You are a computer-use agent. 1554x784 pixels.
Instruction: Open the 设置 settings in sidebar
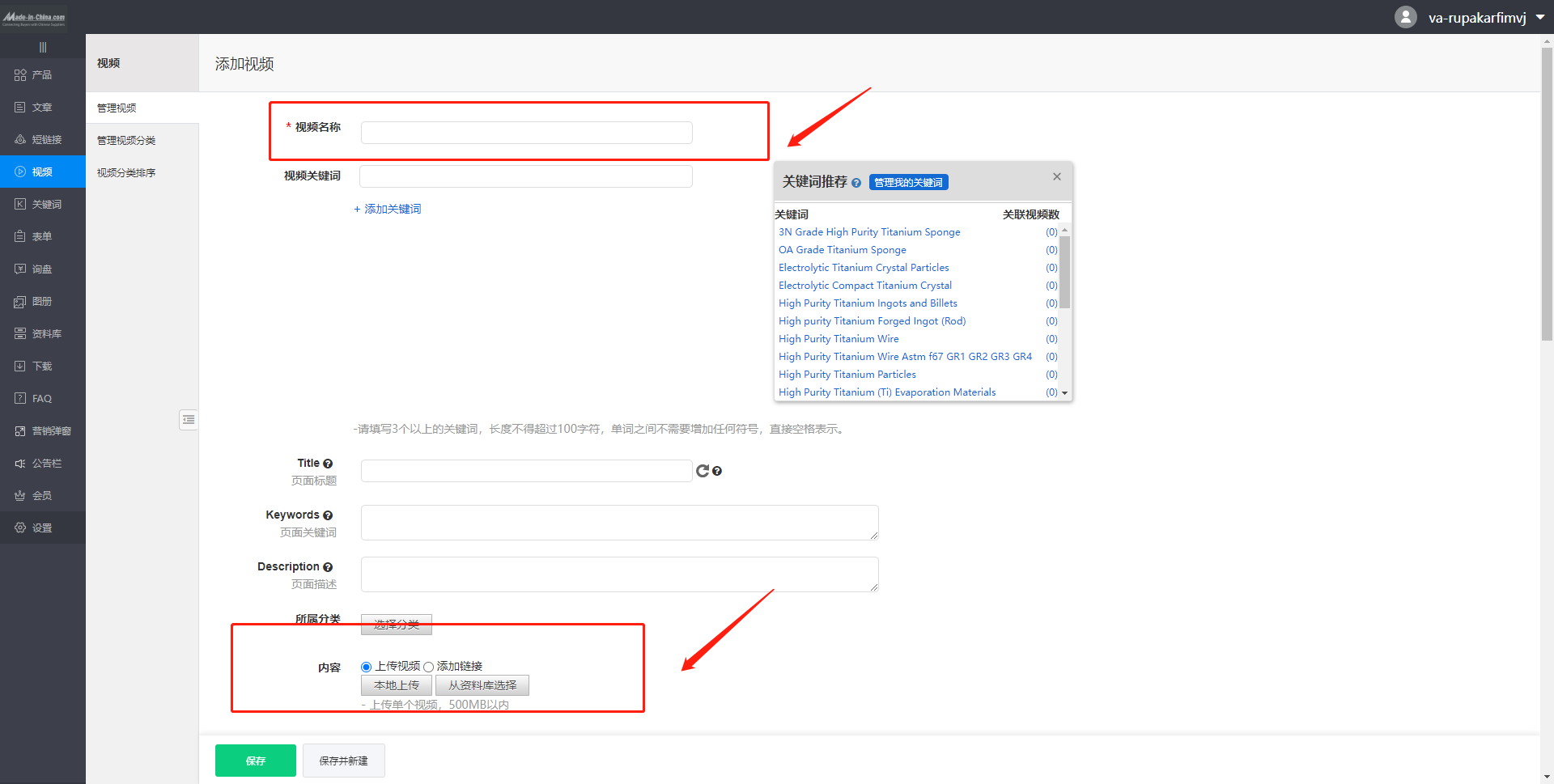pos(42,528)
